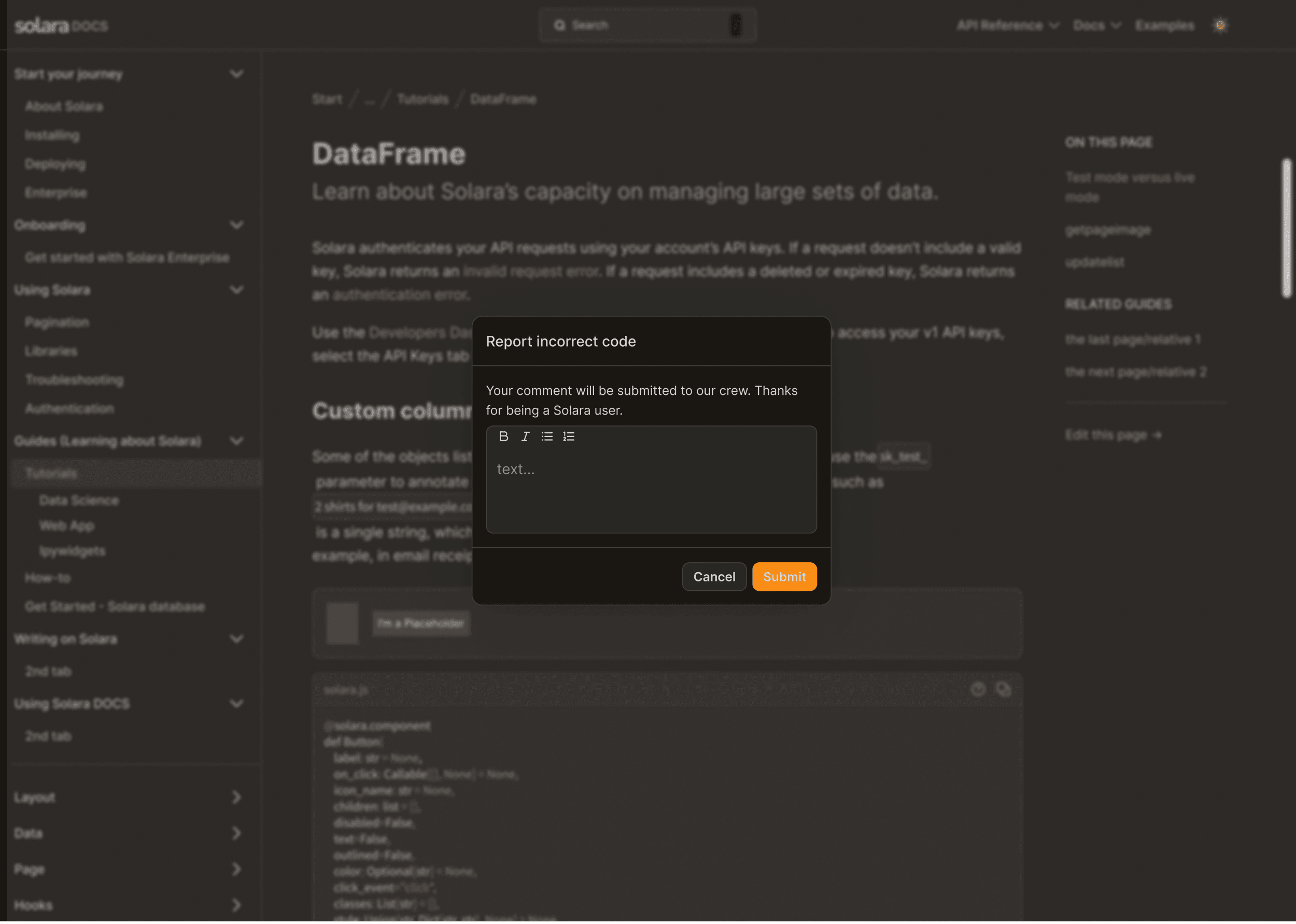Image resolution: width=1296 pixels, height=924 pixels.
Task: Open Troubleshooting page in sidebar
Action: tap(74, 379)
